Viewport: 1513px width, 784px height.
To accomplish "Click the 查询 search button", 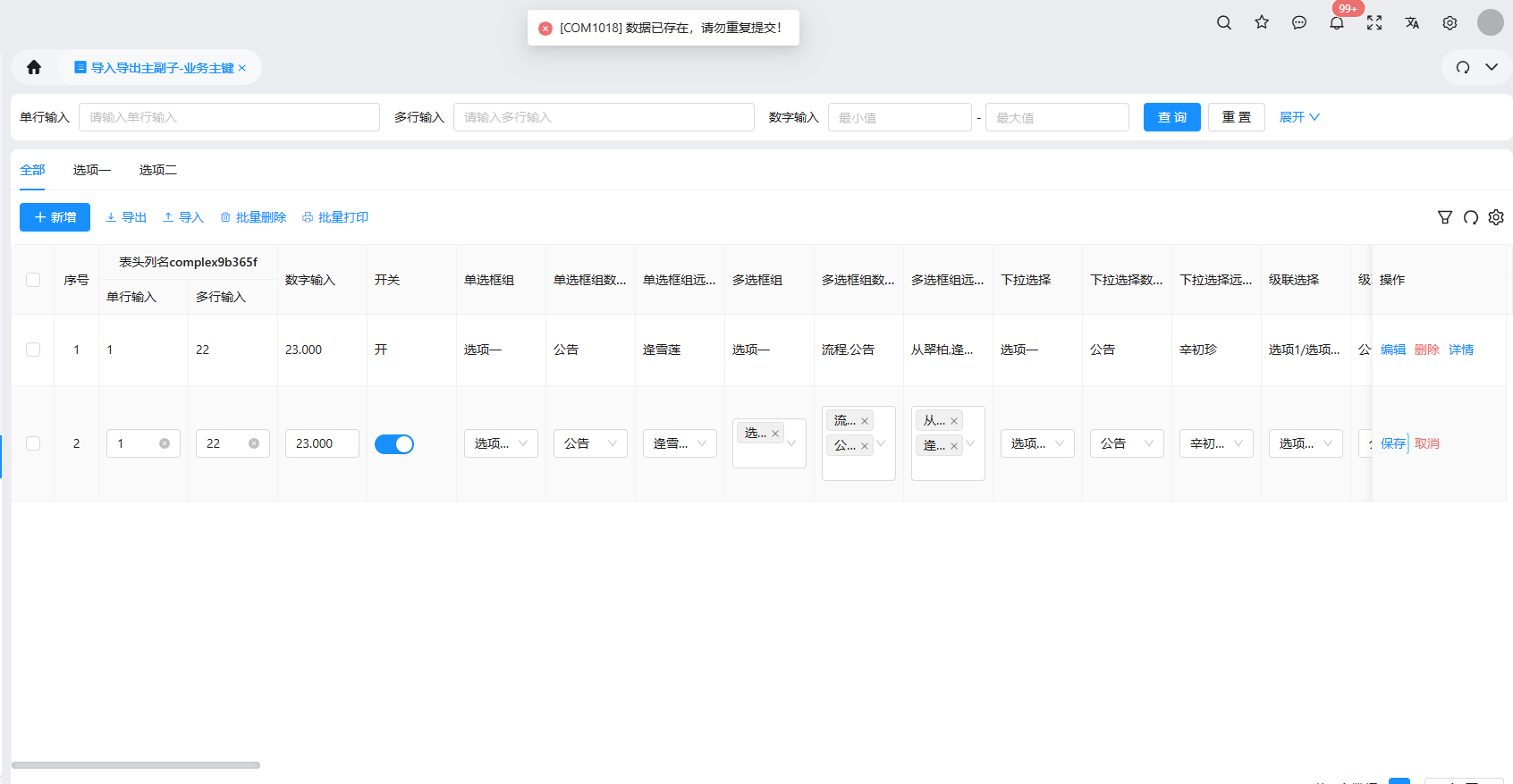I will coord(1171,117).
